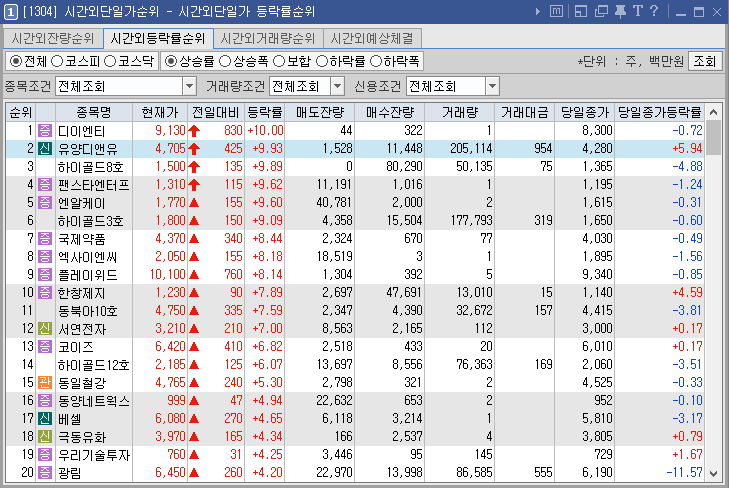Click the 신 badge beside 서연전자
The height and width of the screenshot is (488, 729).
(x=45, y=329)
